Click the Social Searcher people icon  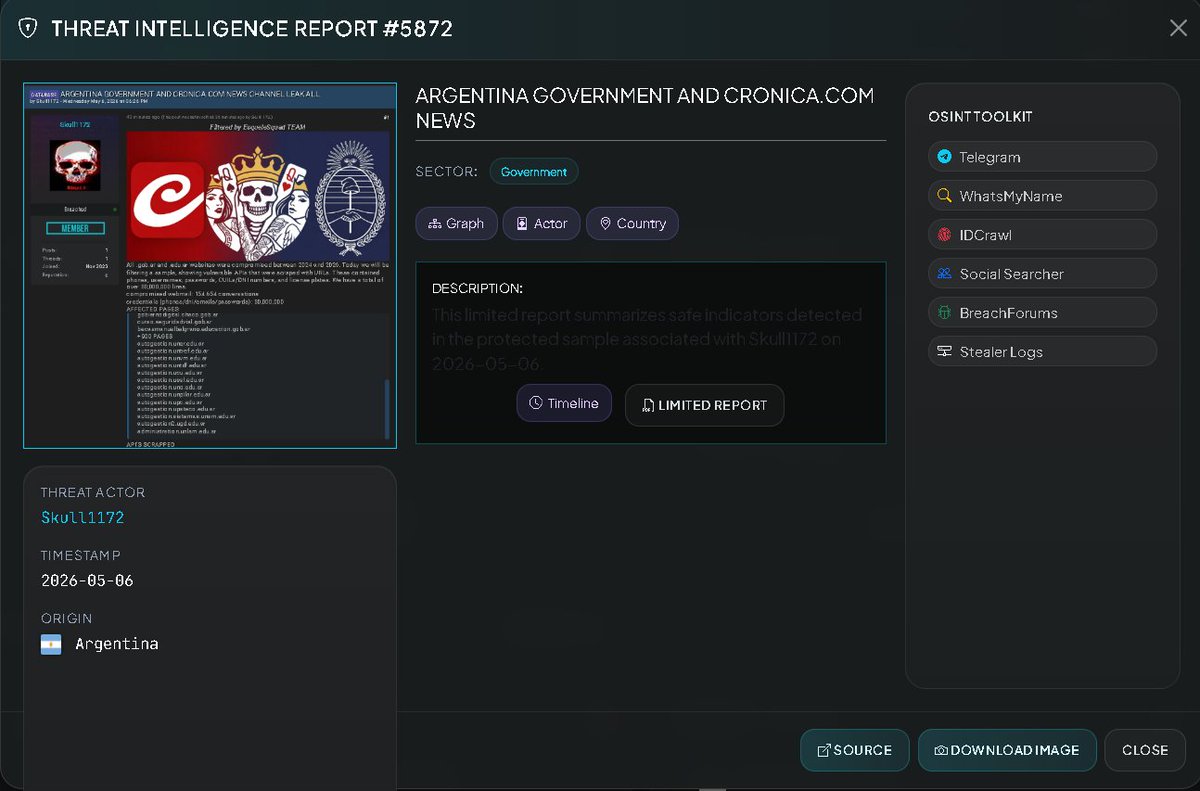pos(944,274)
